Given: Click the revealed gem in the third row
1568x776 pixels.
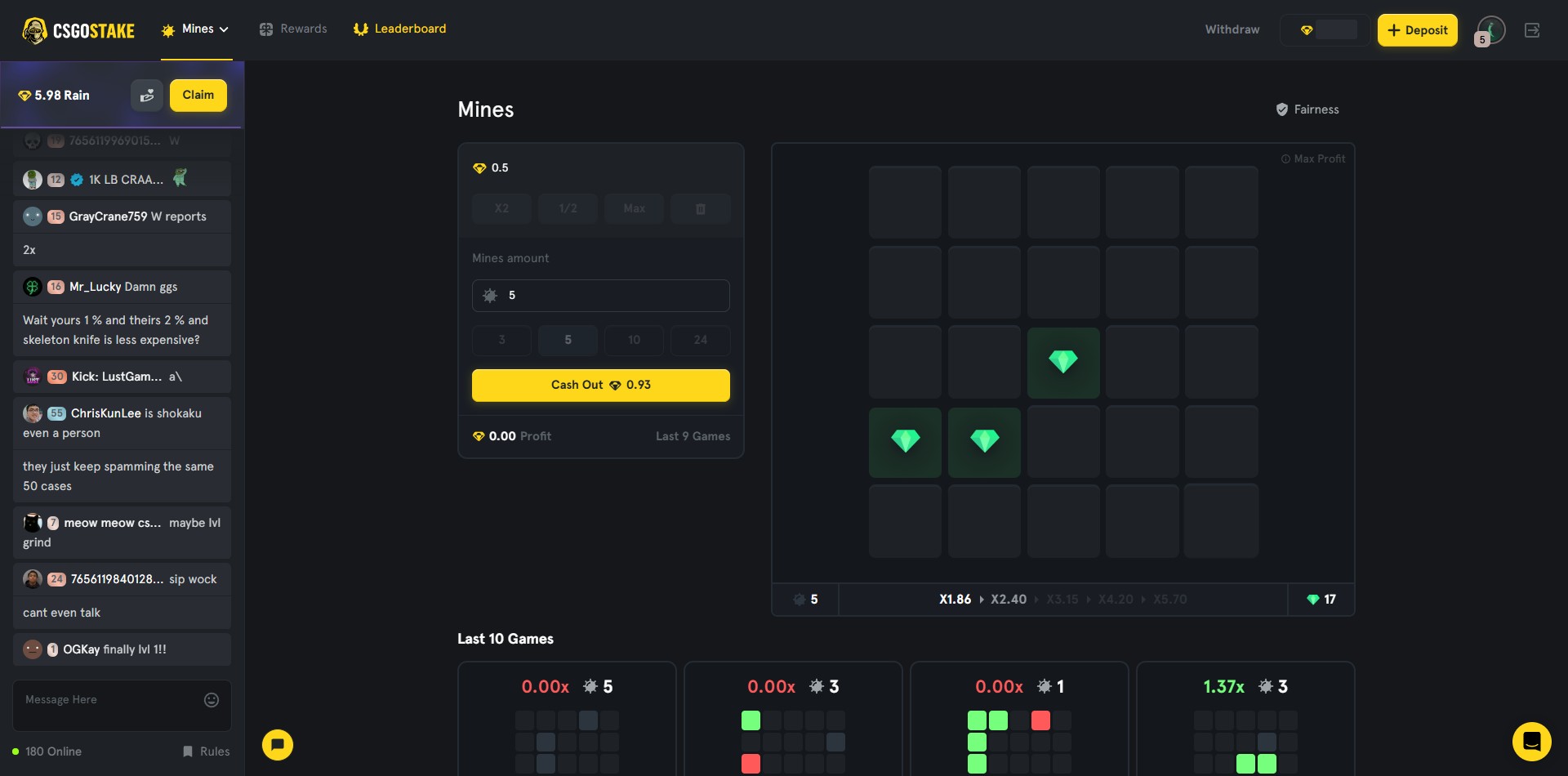Looking at the screenshot, I should (x=1063, y=362).
